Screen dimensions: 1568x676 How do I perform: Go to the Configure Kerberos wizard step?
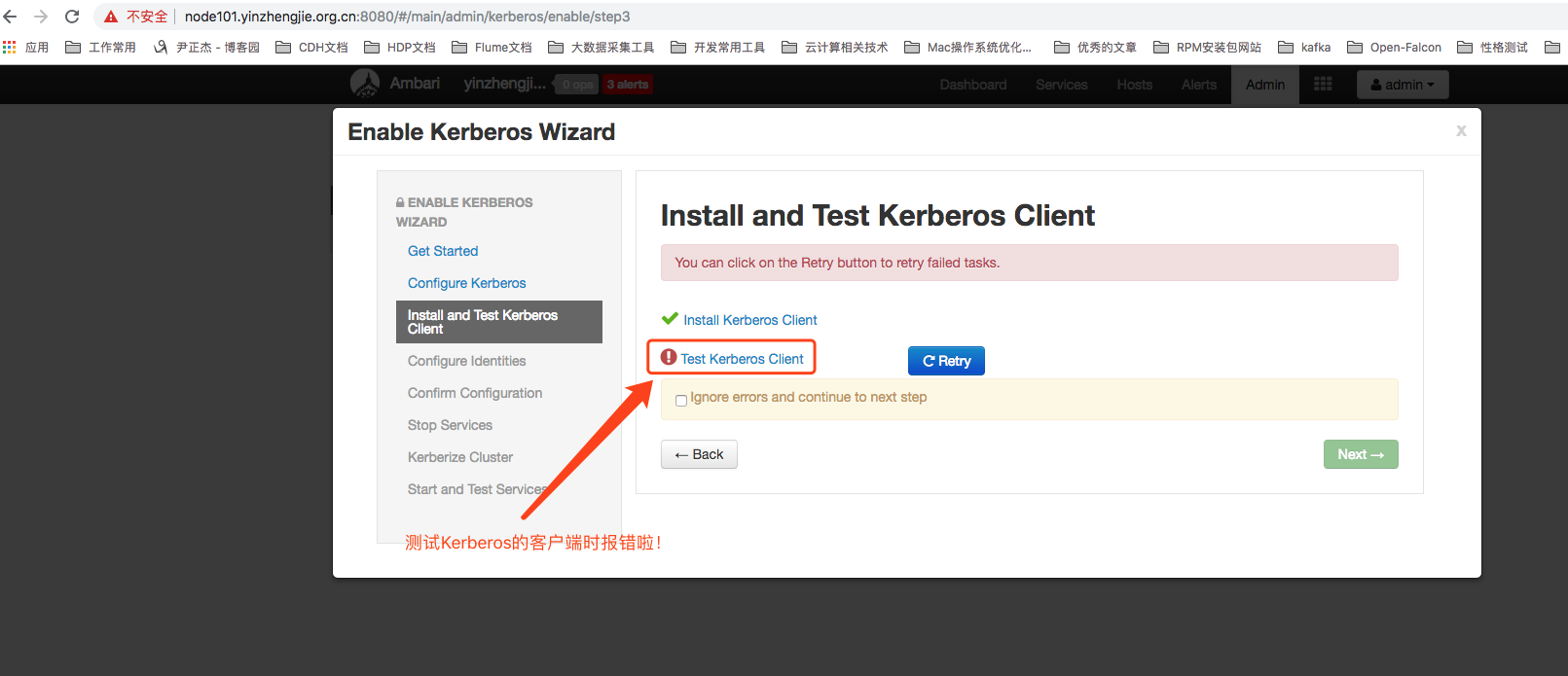[x=467, y=283]
